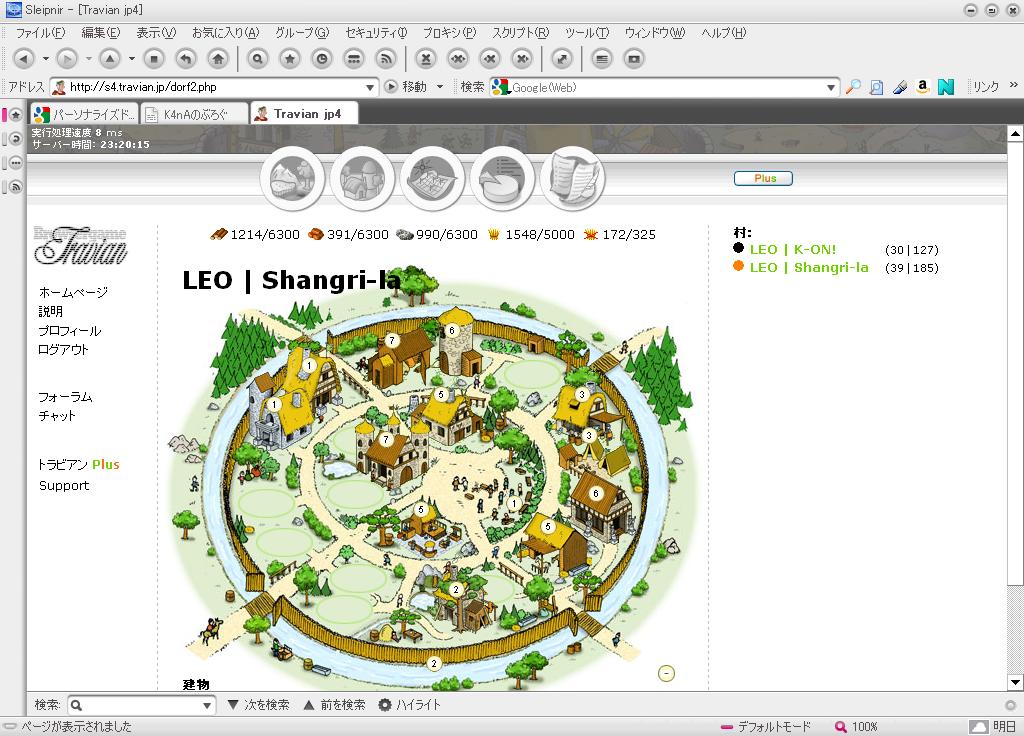Open the Forward button history dropdown arrow
The height and width of the screenshot is (736, 1024).
click(x=89, y=59)
